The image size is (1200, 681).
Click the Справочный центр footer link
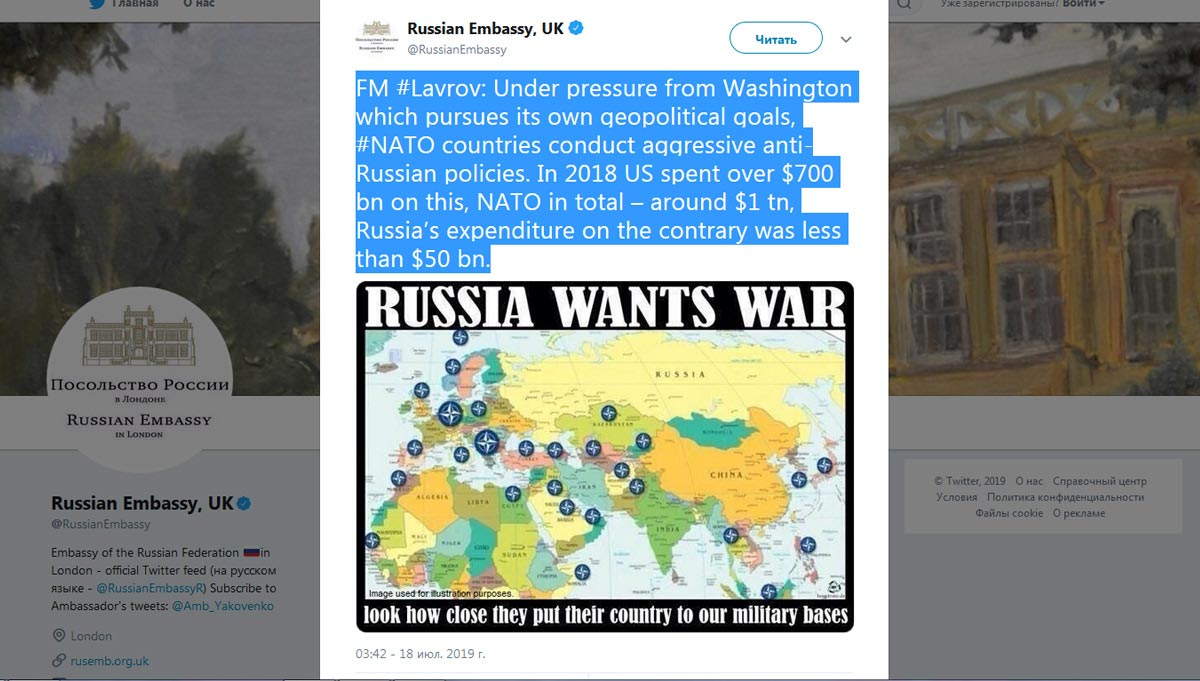[1100, 482]
